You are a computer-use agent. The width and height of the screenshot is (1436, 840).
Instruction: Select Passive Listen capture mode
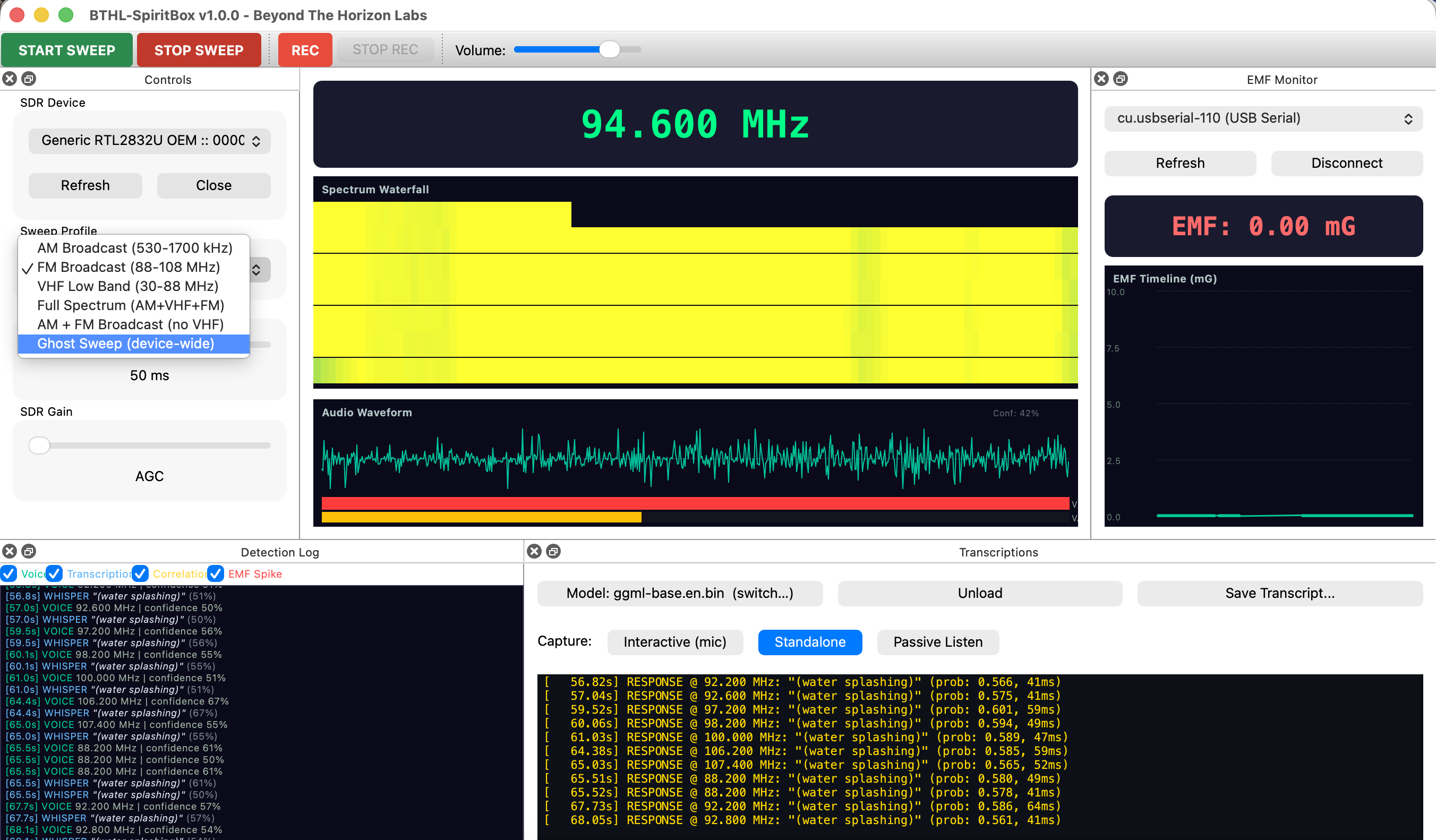(938, 642)
